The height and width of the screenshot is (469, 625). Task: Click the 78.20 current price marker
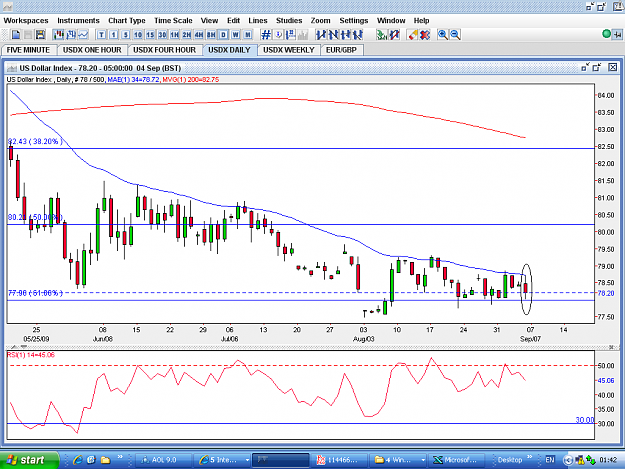606,293
